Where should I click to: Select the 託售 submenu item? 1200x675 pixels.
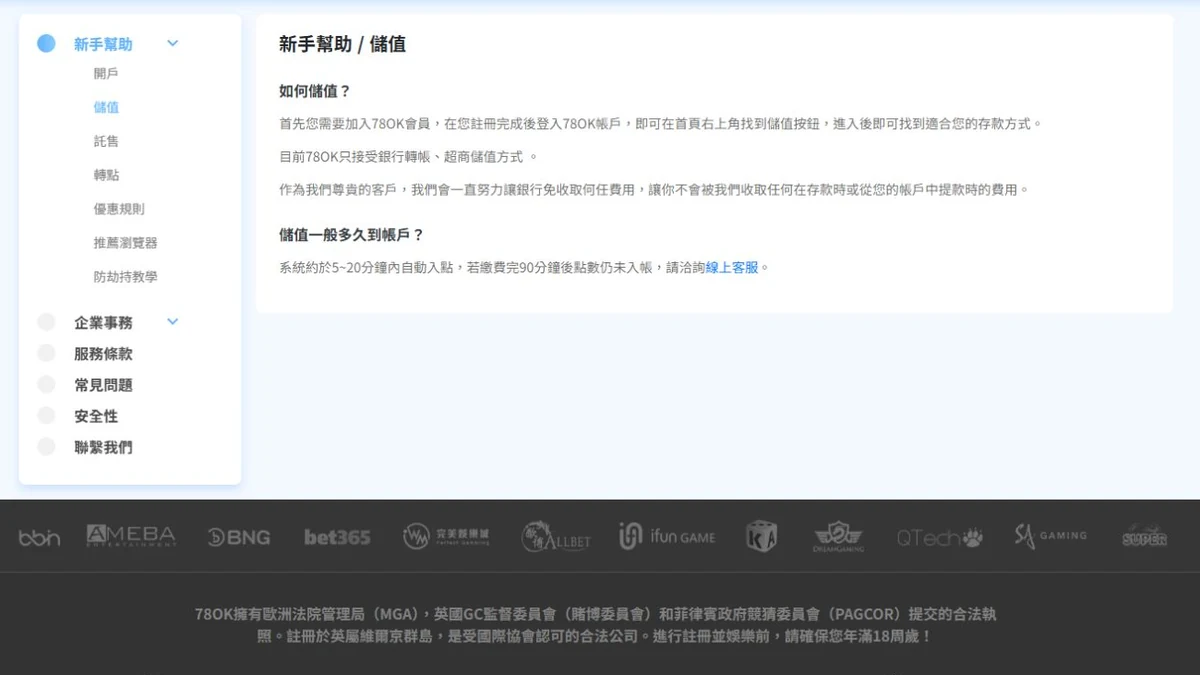[x=106, y=141]
